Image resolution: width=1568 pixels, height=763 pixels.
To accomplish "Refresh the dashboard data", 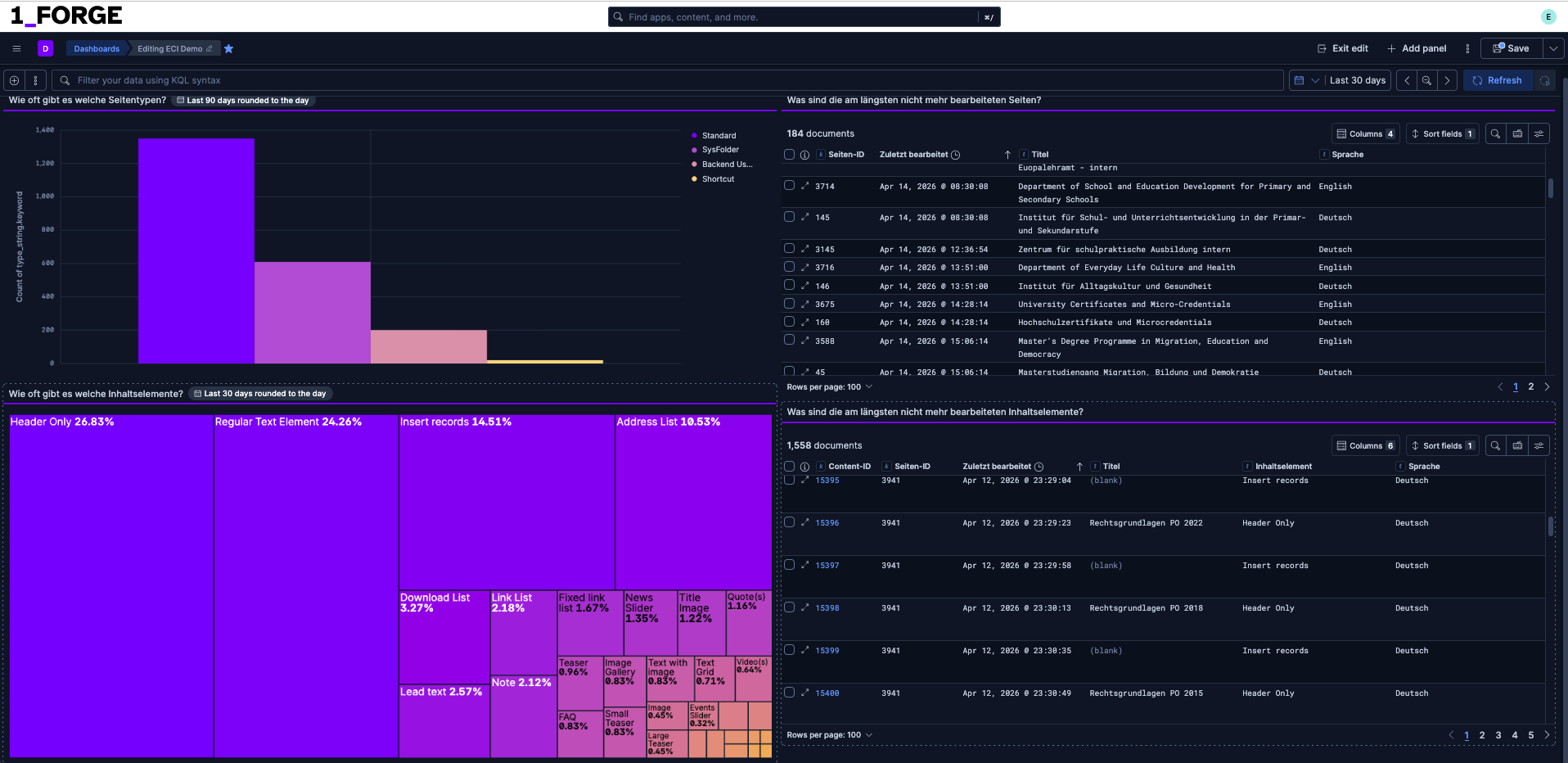I will (x=1498, y=80).
